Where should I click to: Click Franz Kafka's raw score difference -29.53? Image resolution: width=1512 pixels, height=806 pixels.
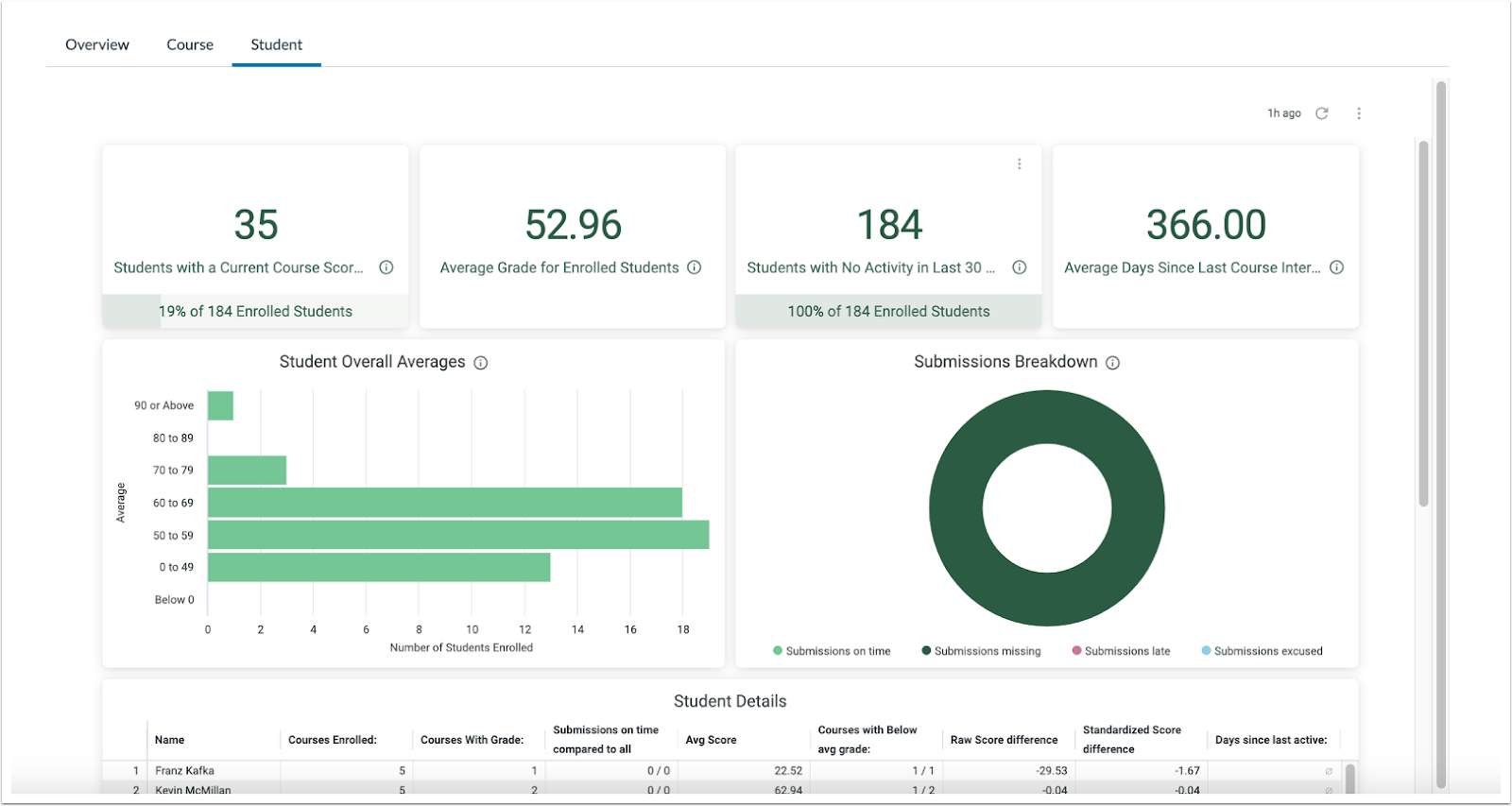tap(1052, 771)
